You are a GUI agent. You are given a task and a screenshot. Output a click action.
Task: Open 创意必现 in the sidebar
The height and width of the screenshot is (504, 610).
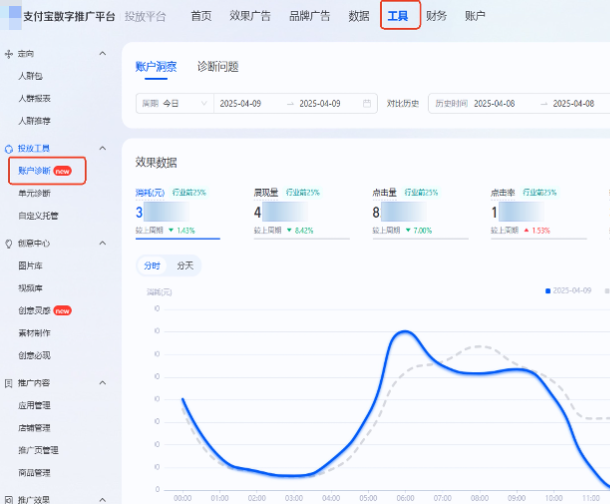(35, 355)
